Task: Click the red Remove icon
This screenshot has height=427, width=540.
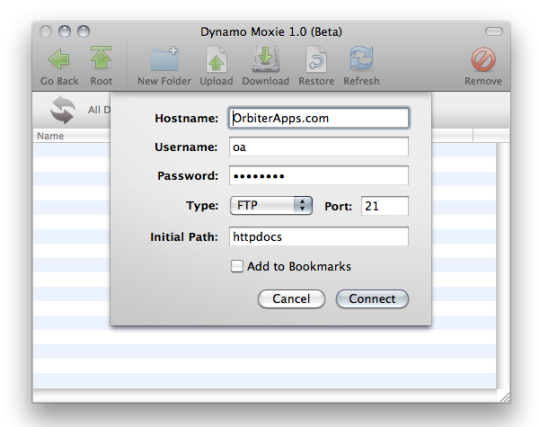Action: coord(483,60)
